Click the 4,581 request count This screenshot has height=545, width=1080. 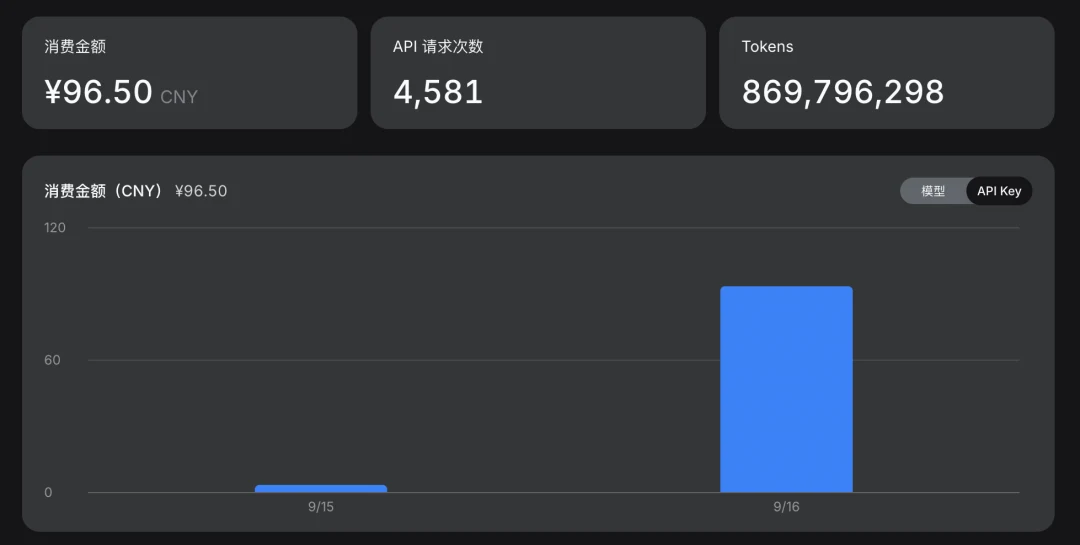pos(438,92)
